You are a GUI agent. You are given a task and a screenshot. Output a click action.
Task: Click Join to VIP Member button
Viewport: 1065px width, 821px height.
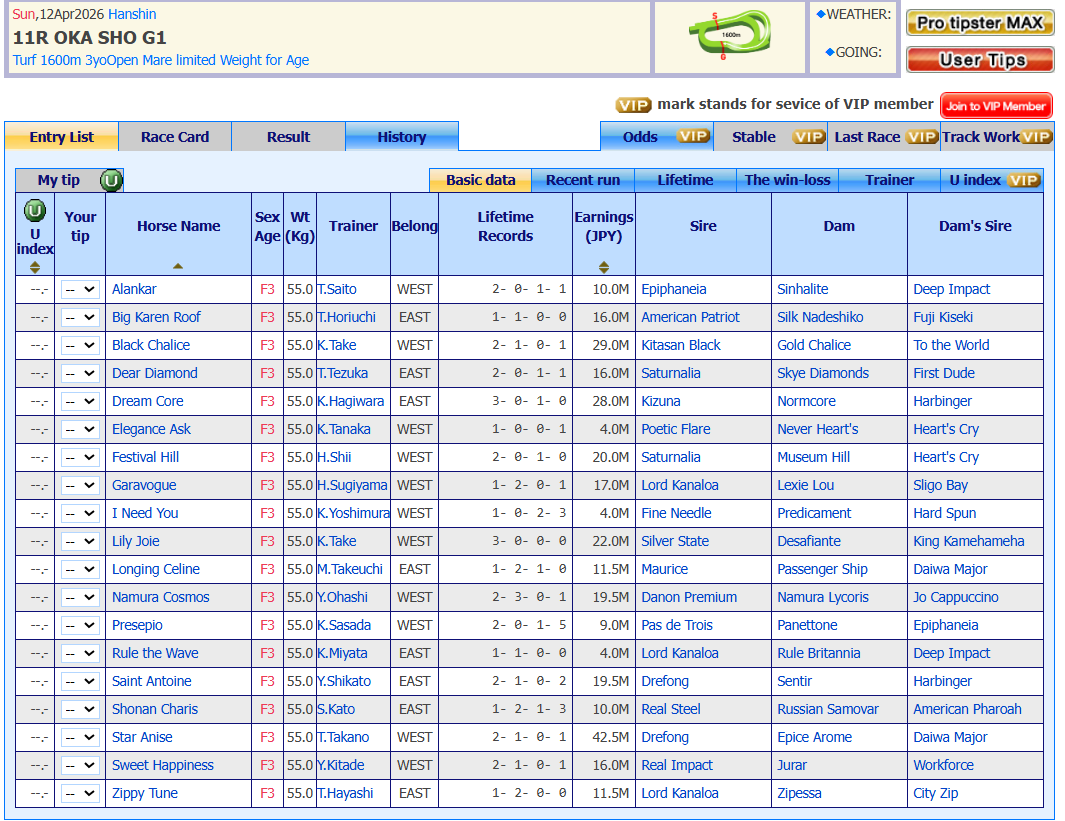996,106
